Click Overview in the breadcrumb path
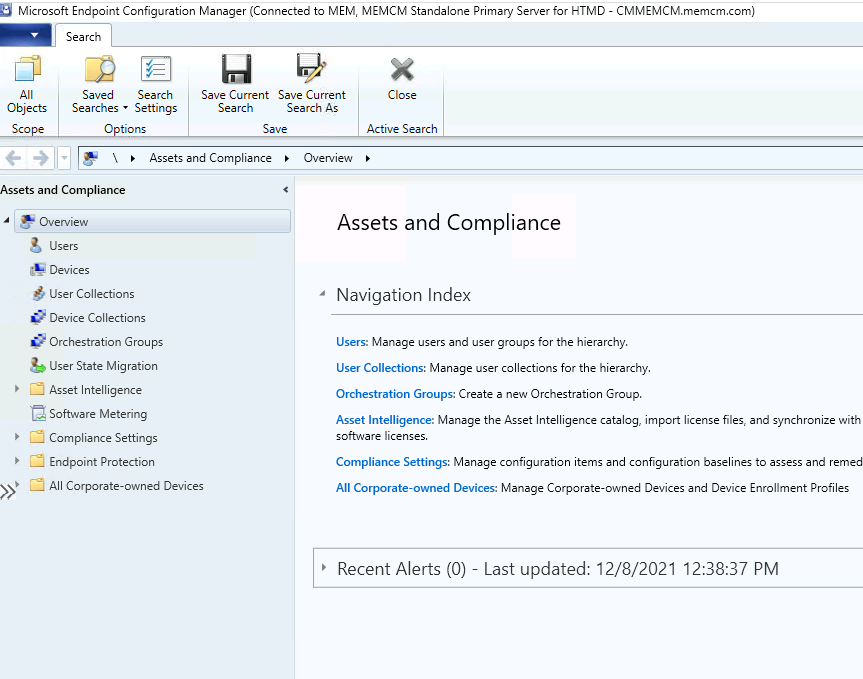The image size is (863, 679). click(328, 158)
